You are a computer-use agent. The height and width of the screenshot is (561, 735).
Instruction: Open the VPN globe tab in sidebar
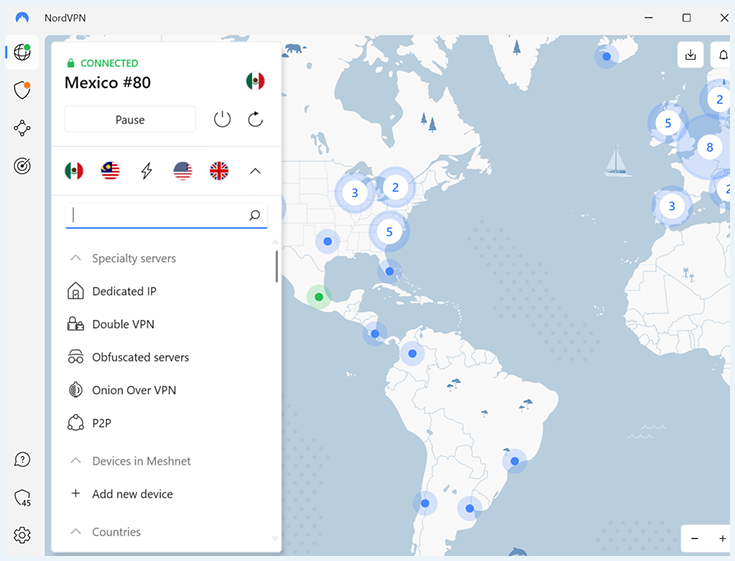tap(22, 52)
